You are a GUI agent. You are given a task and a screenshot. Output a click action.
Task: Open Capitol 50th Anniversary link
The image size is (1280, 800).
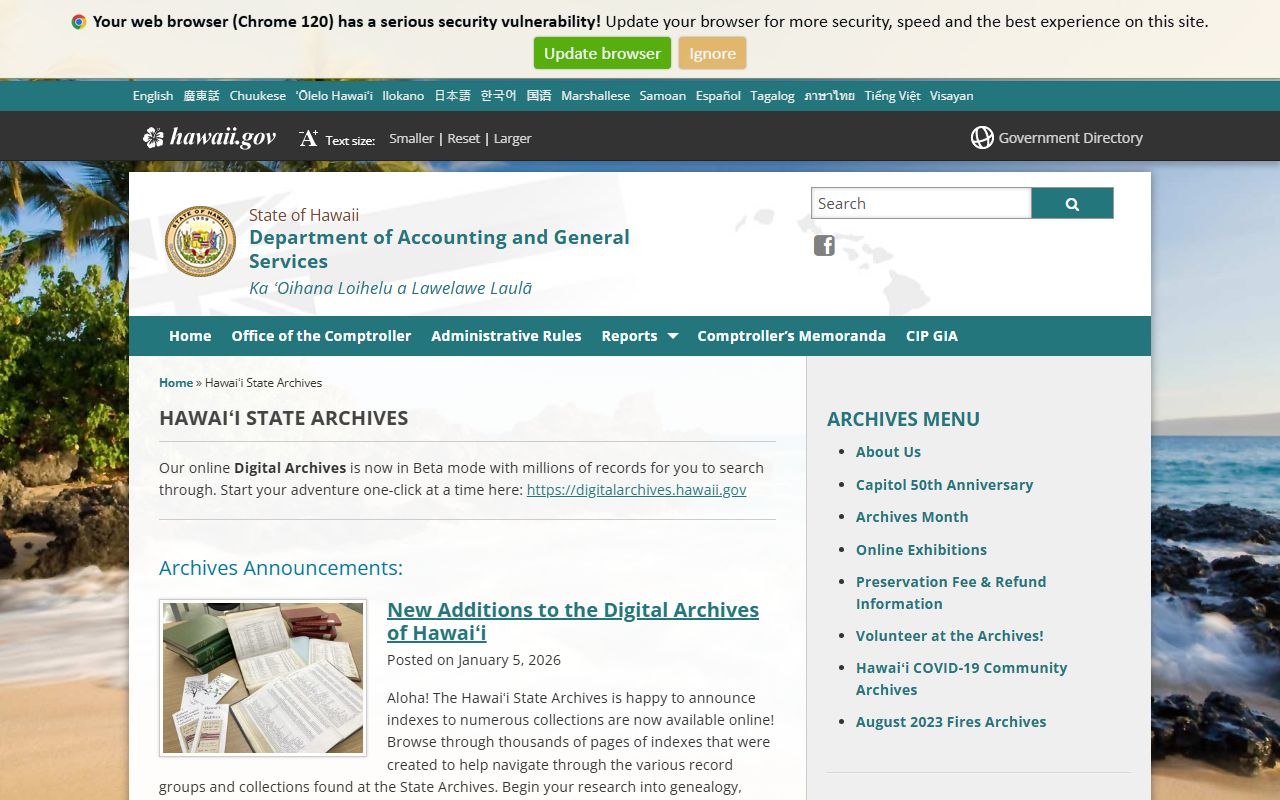tap(944, 485)
